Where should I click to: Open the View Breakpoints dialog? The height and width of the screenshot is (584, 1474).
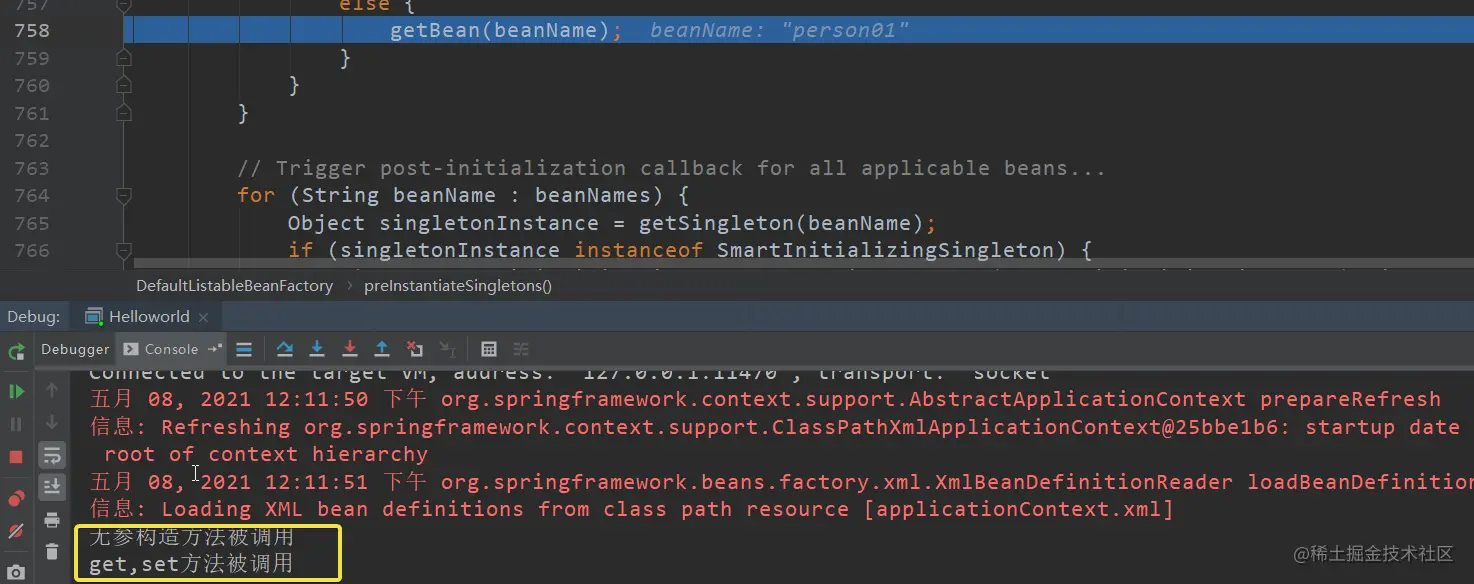click(x=16, y=499)
